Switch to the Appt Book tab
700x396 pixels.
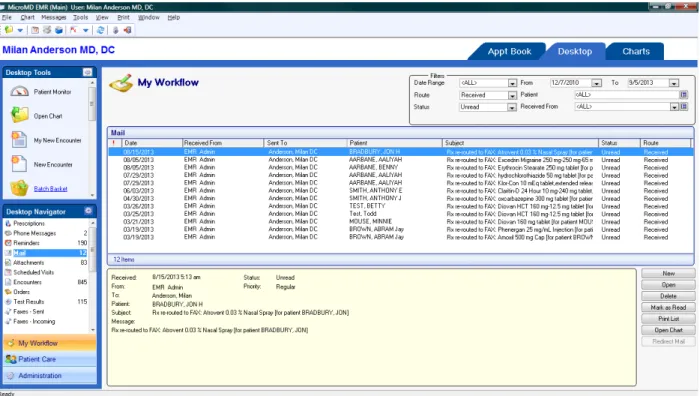509,51
